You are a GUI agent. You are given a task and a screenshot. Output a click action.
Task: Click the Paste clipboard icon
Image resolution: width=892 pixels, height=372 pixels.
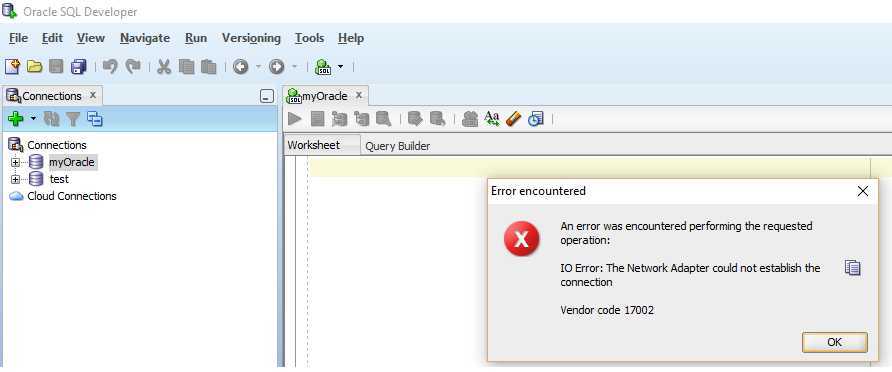209,67
